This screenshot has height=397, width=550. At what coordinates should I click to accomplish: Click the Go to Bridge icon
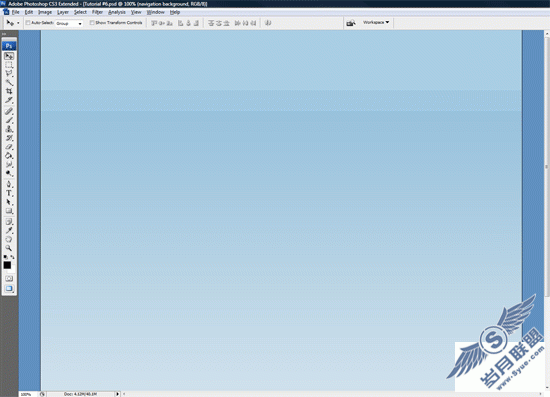coord(351,23)
